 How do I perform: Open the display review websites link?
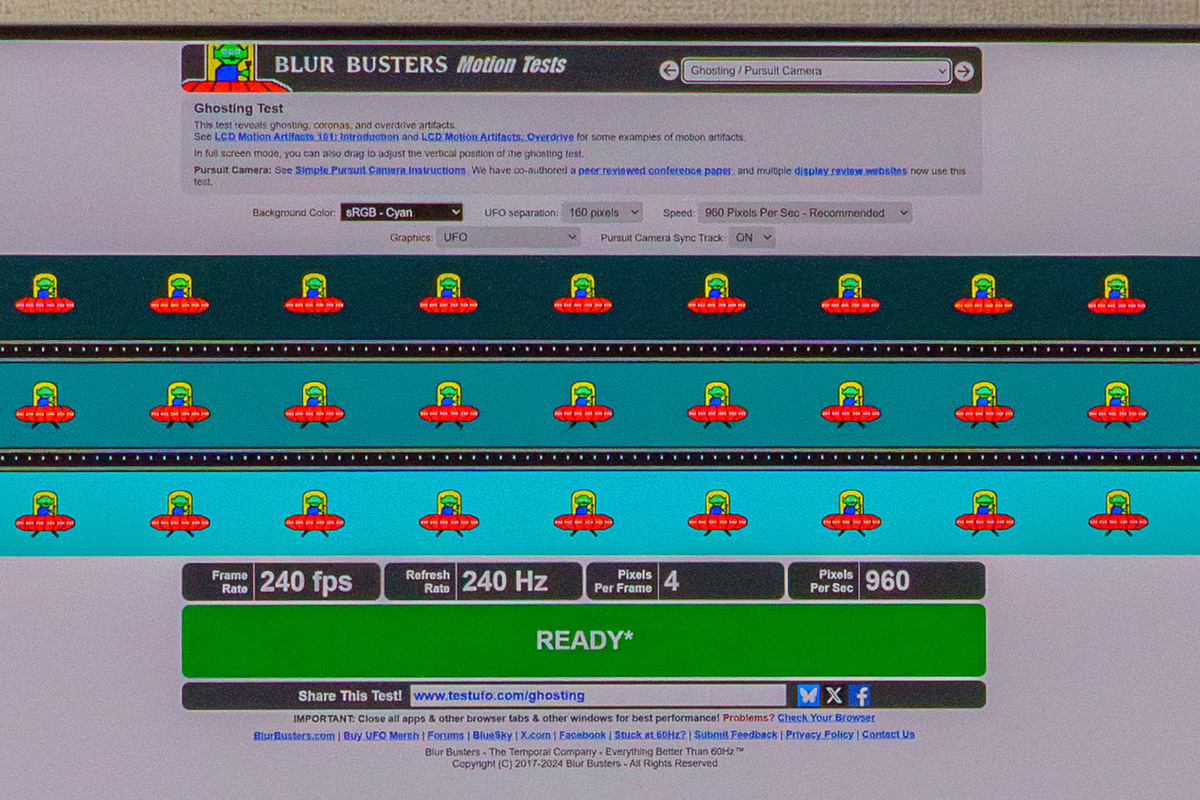851,171
